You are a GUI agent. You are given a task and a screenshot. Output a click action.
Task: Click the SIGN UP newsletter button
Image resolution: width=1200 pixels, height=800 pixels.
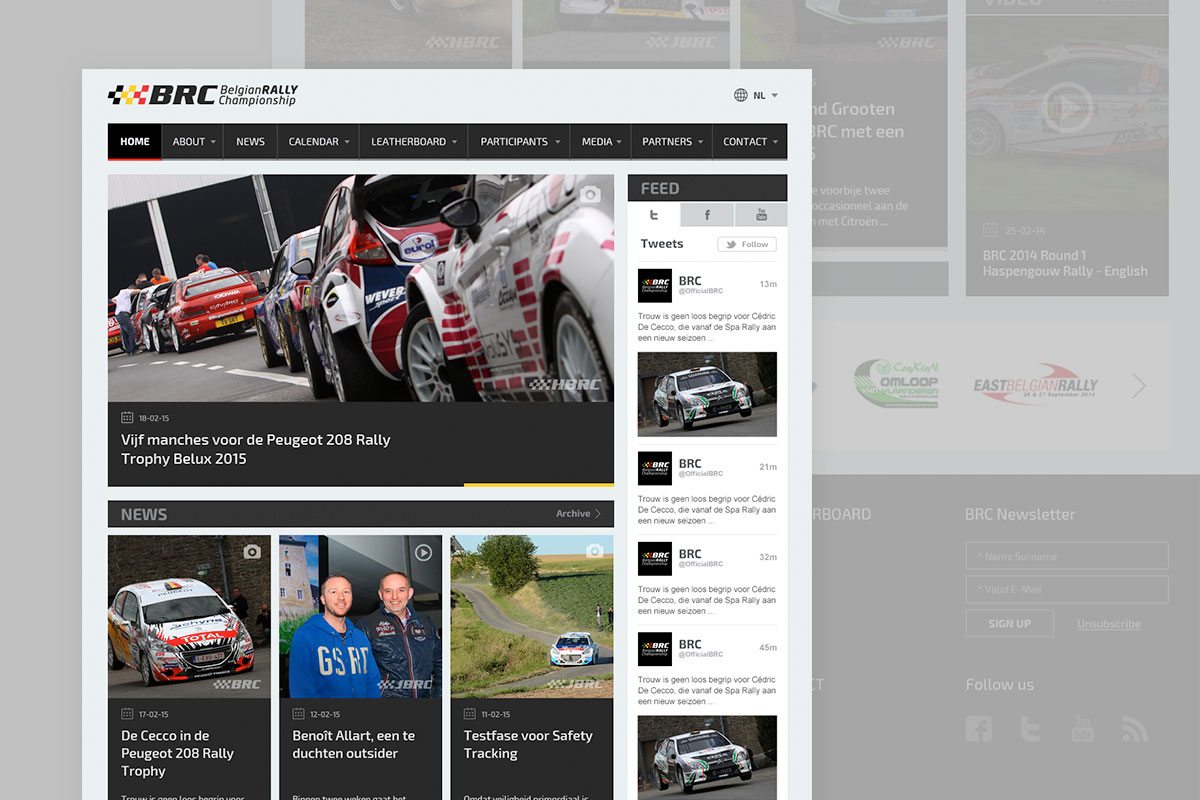click(x=1009, y=623)
